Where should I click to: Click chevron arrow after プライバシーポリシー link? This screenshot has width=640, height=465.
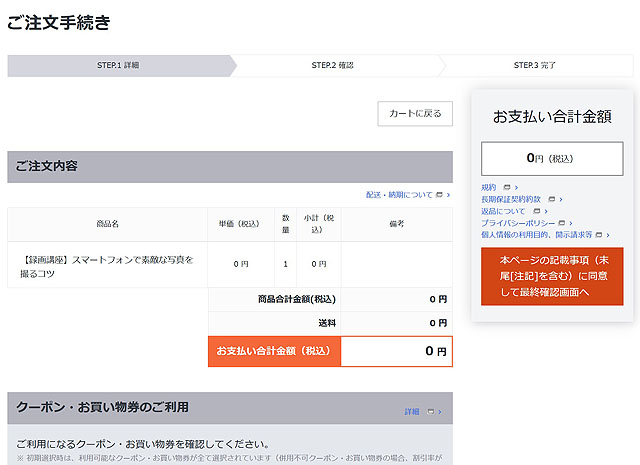coord(570,223)
